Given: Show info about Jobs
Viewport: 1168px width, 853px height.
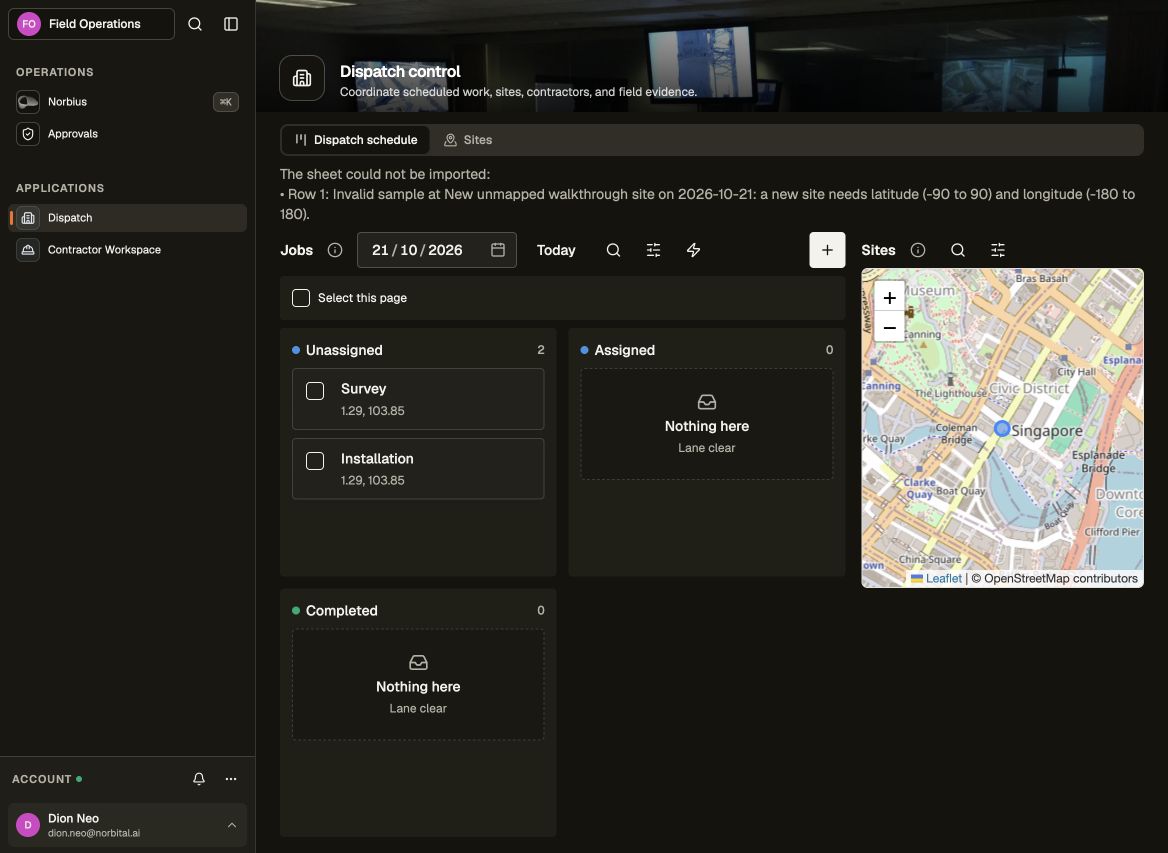Looking at the screenshot, I should click(x=334, y=250).
